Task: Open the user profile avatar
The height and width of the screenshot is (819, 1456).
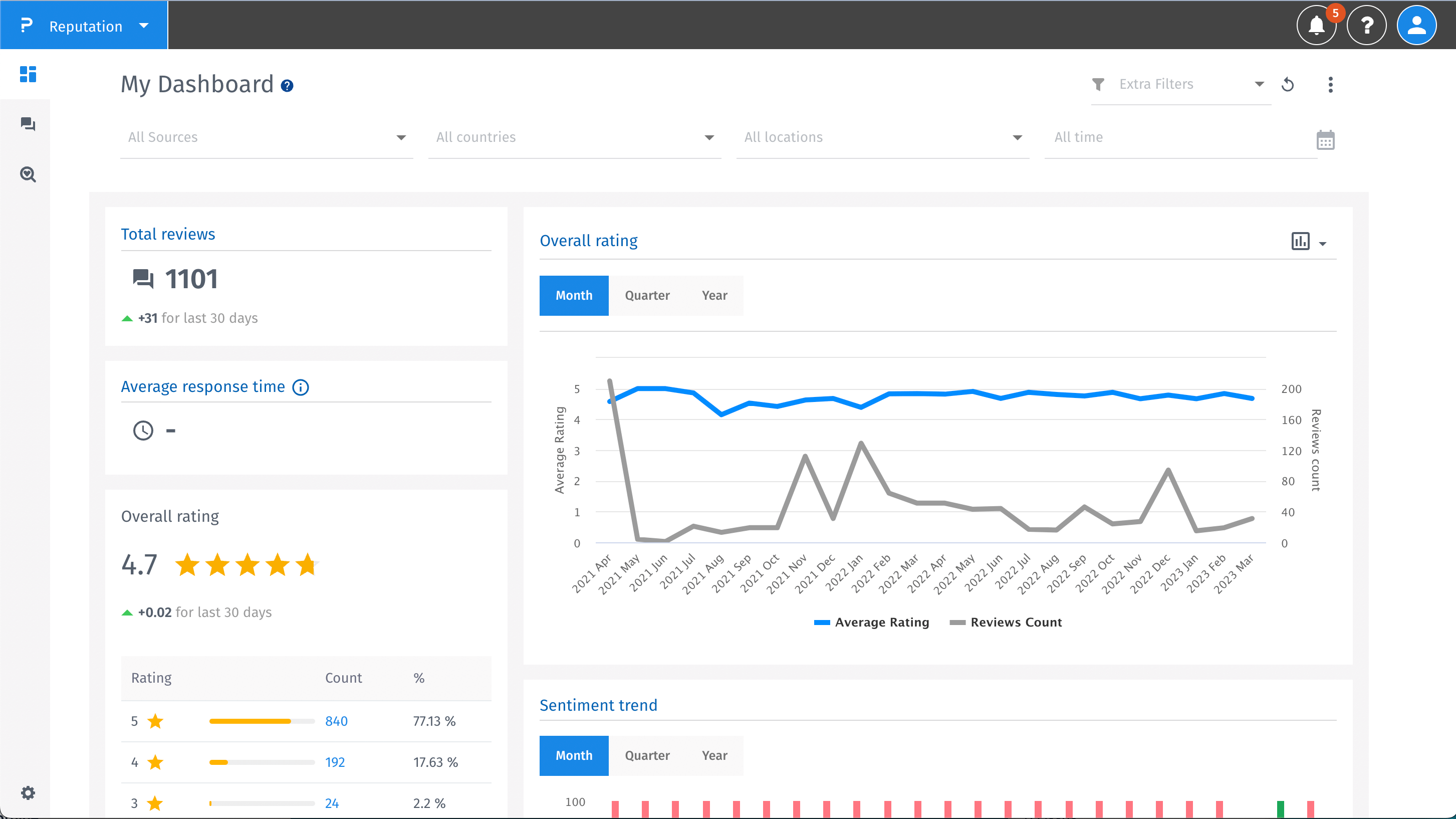Action: point(1416,26)
